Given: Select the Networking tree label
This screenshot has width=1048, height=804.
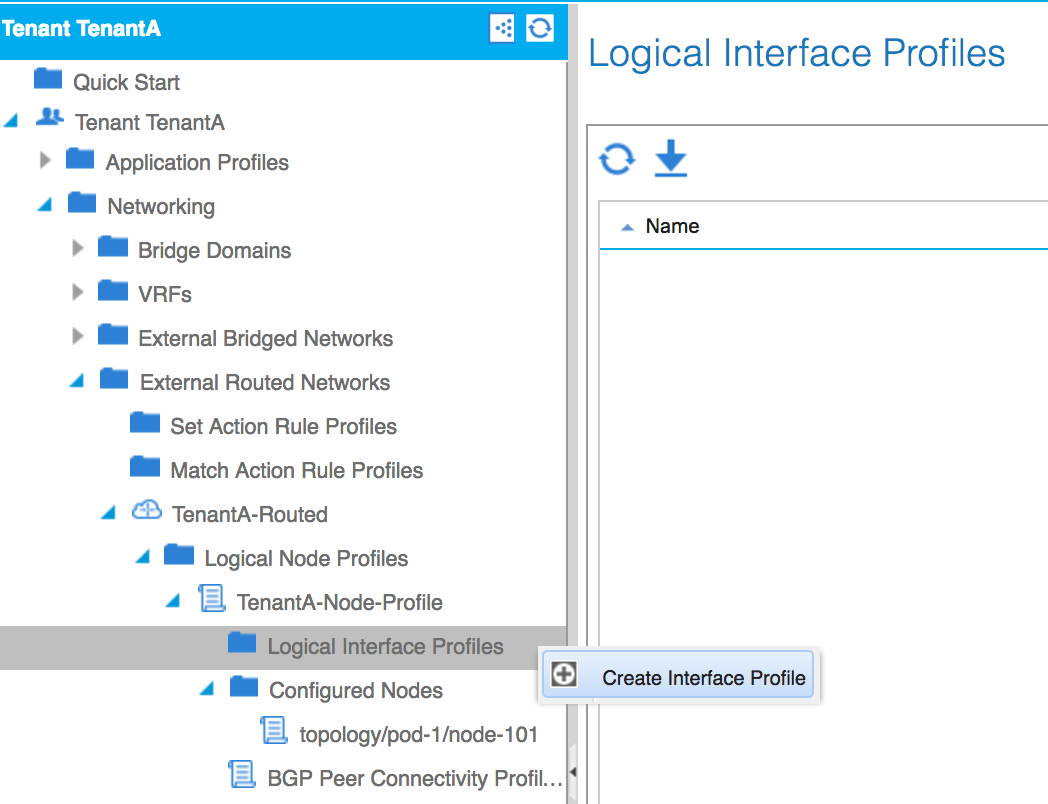Looking at the screenshot, I should point(161,207).
